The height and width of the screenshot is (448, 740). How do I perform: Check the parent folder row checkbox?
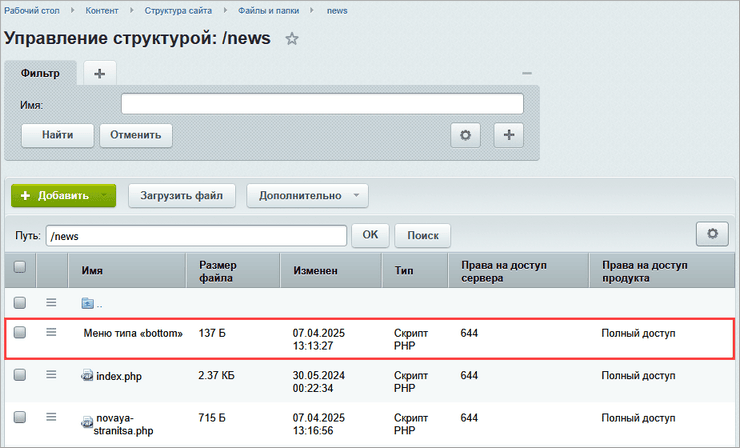(x=20, y=303)
